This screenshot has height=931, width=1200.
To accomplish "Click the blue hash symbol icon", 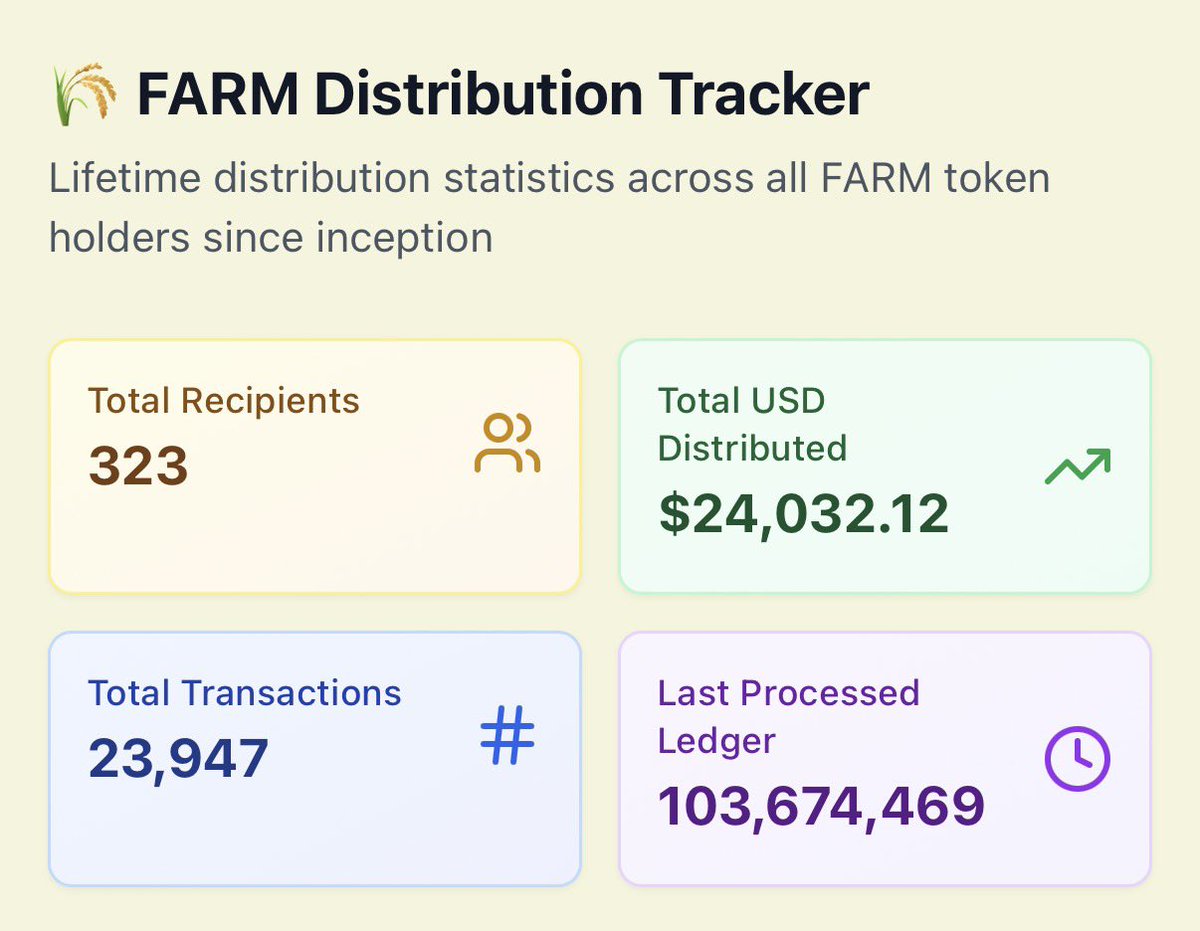I will pos(507,736).
